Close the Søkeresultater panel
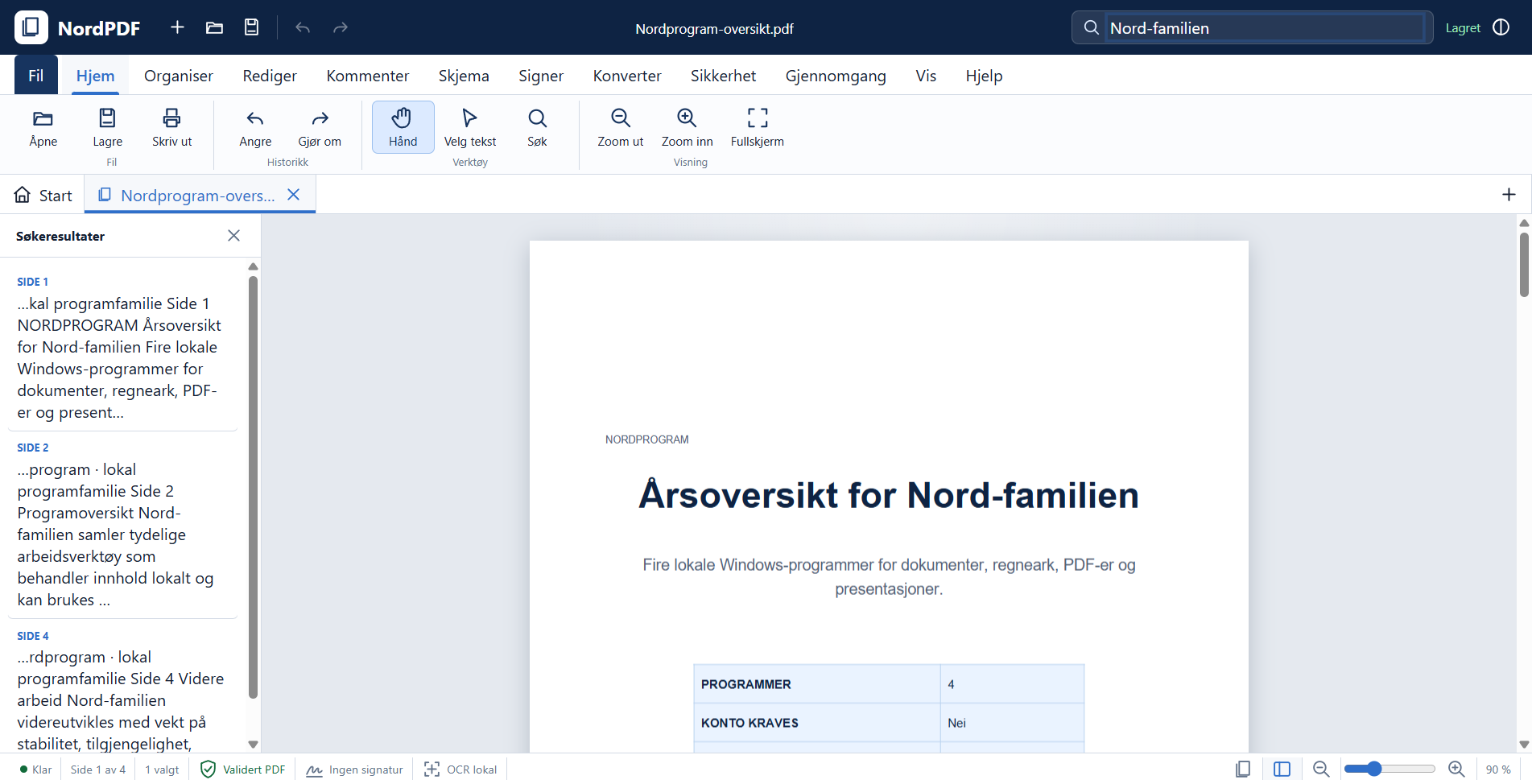 coord(233,236)
